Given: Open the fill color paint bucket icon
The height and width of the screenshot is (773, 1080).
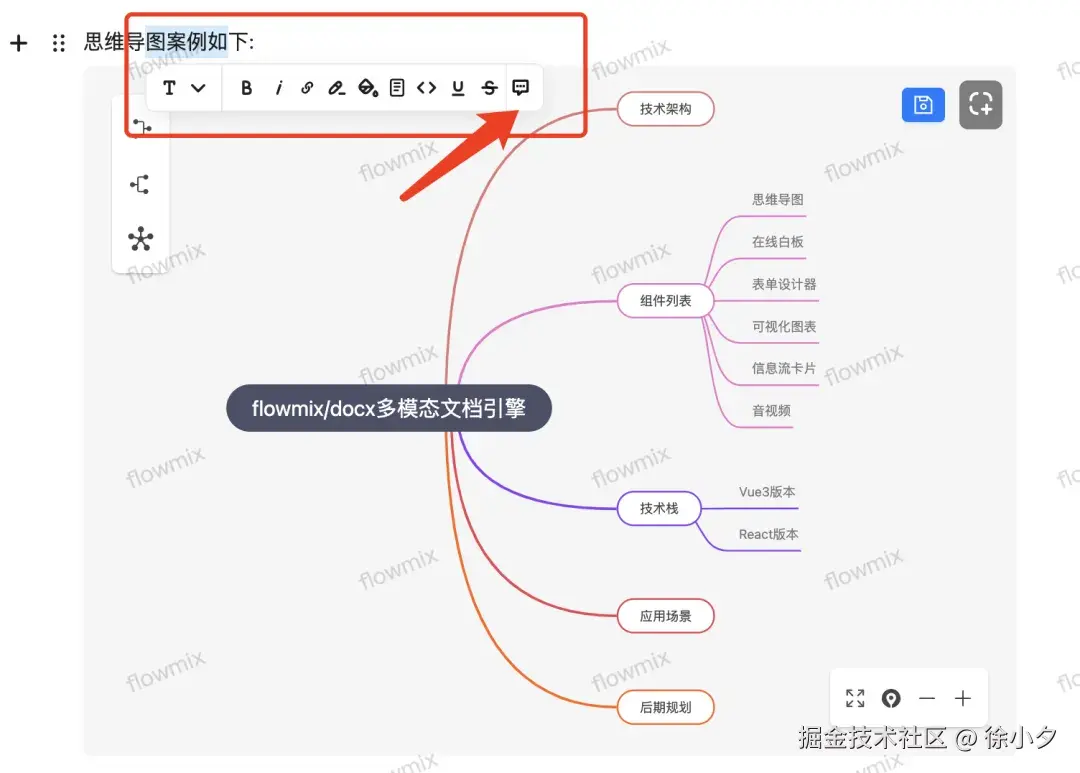Looking at the screenshot, I should click(366, 88).
